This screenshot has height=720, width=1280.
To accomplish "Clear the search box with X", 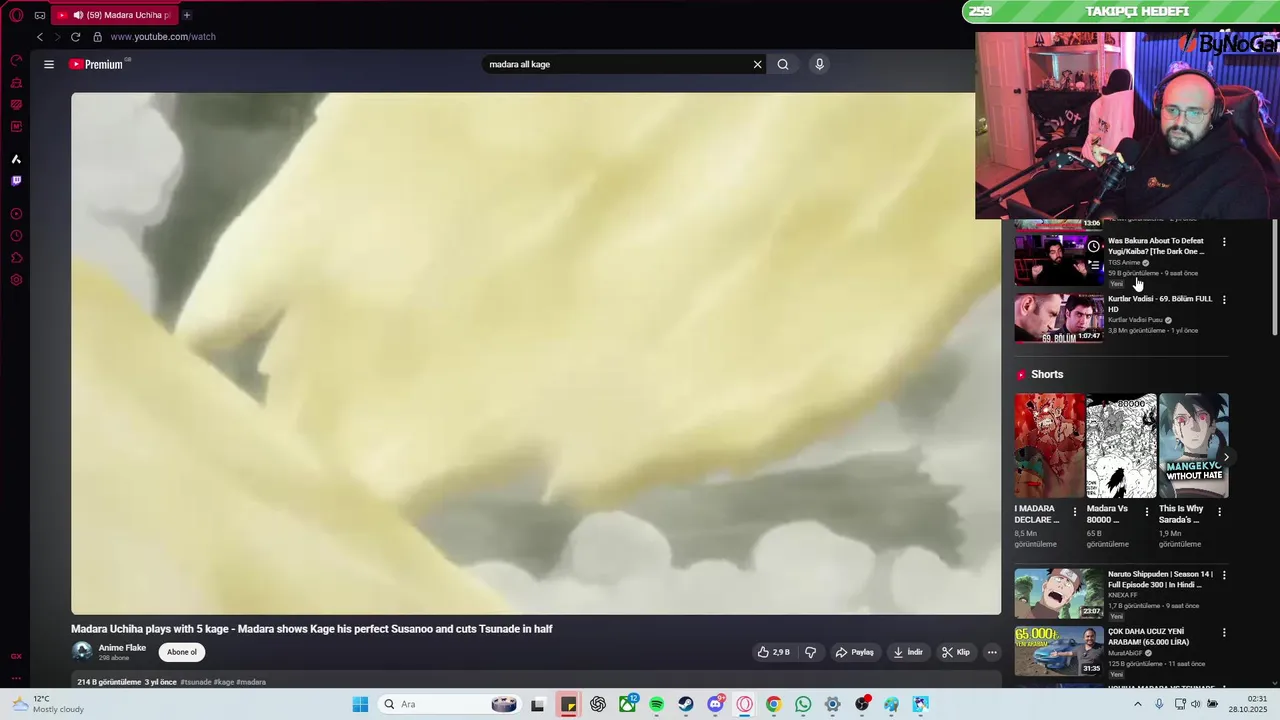I will point(757,64).
